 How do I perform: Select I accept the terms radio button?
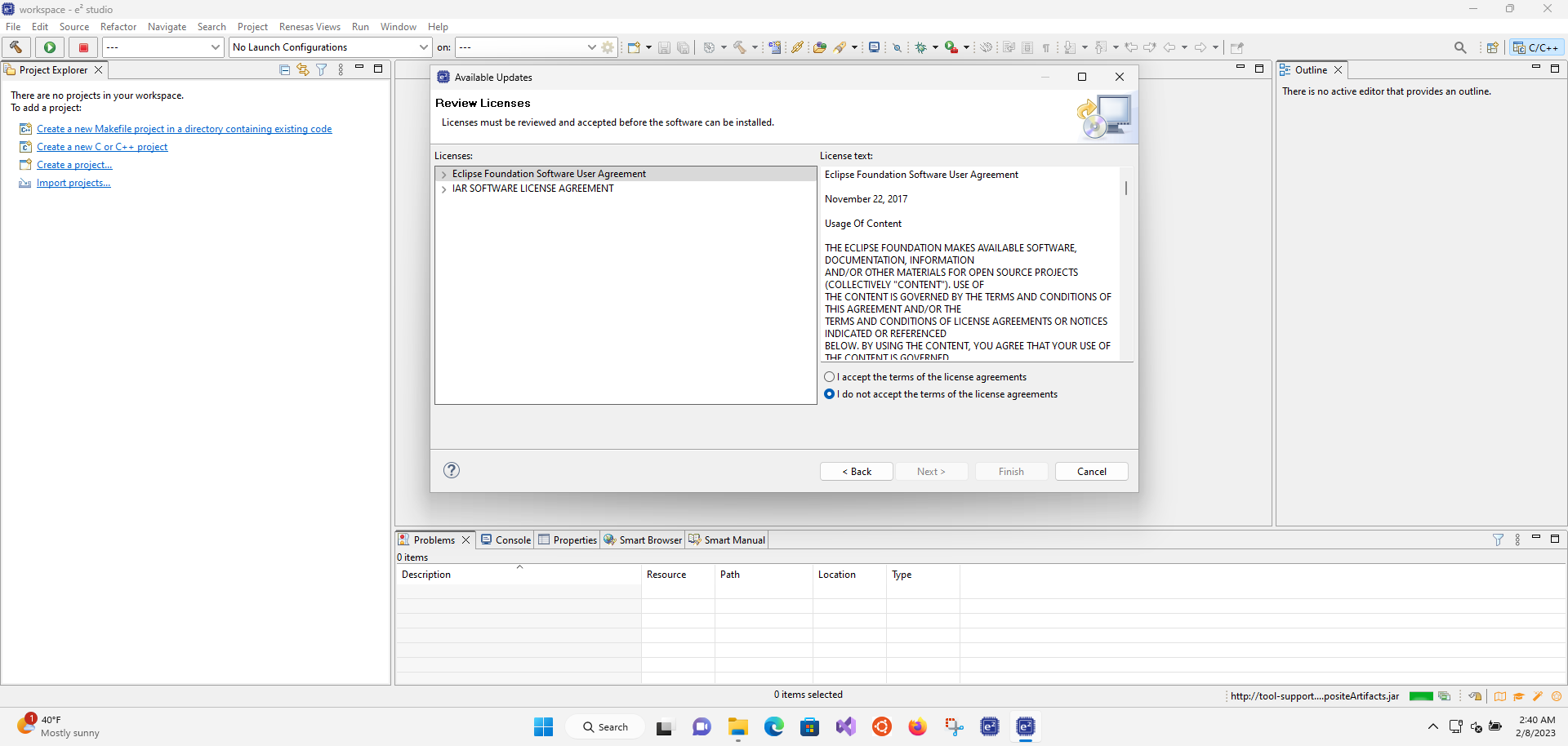click(830, 377)
